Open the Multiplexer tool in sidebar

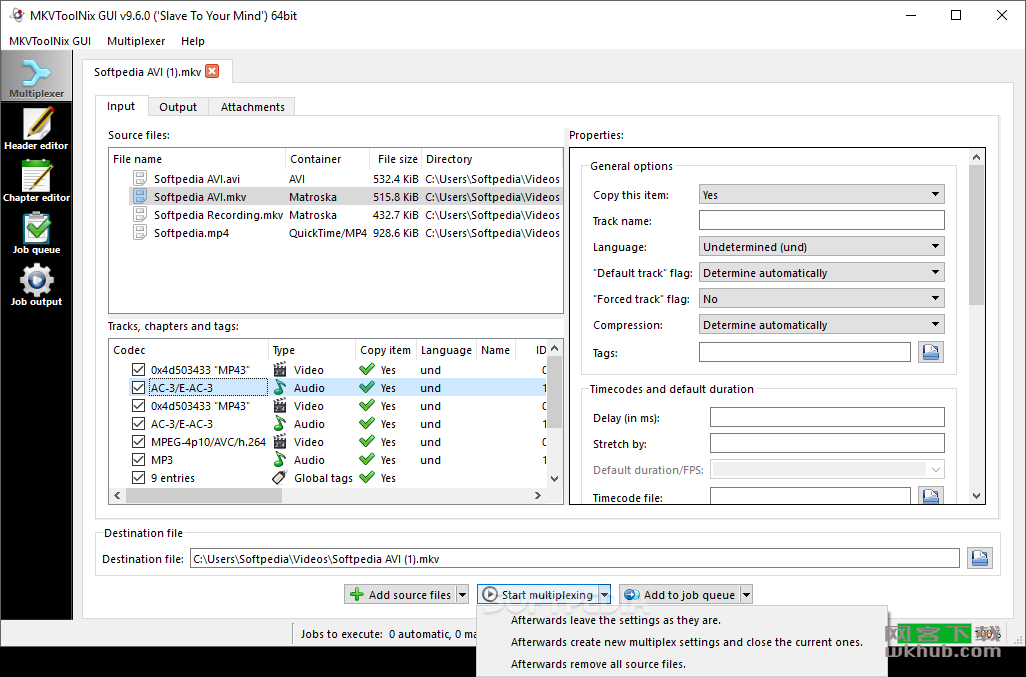tap(37, 77)
